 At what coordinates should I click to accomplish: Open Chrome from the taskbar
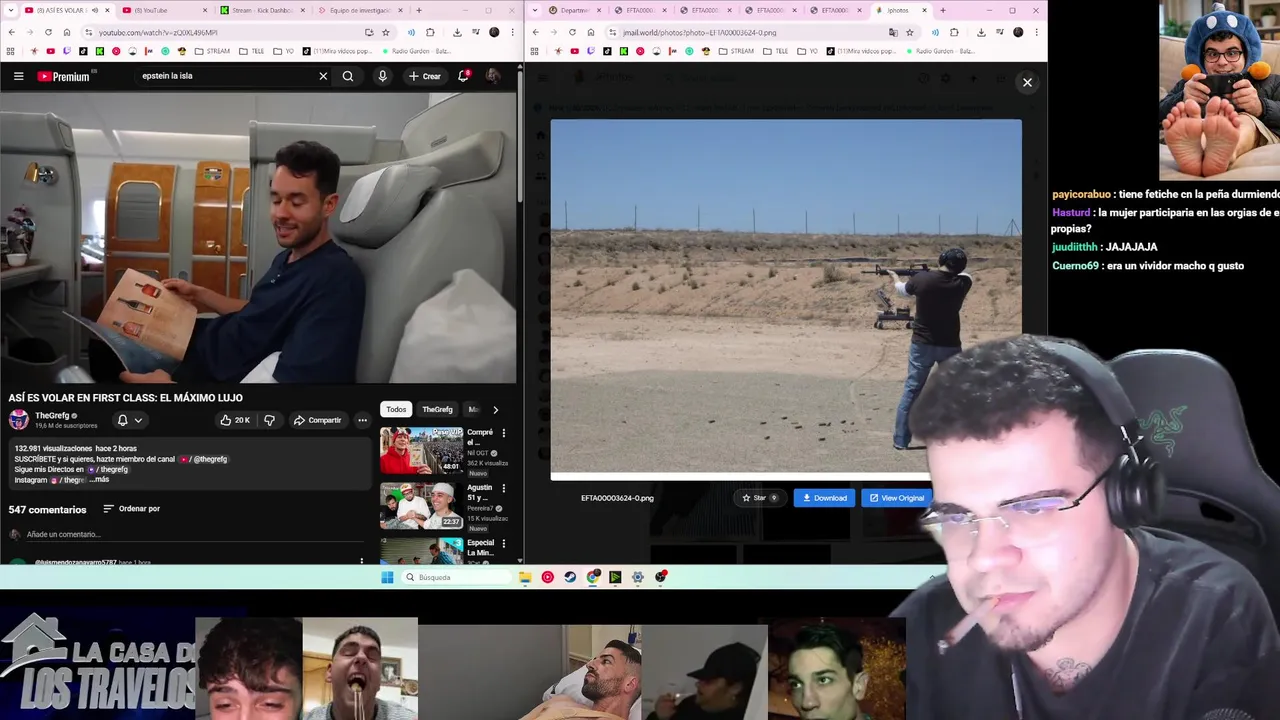[x=593, y=577]
